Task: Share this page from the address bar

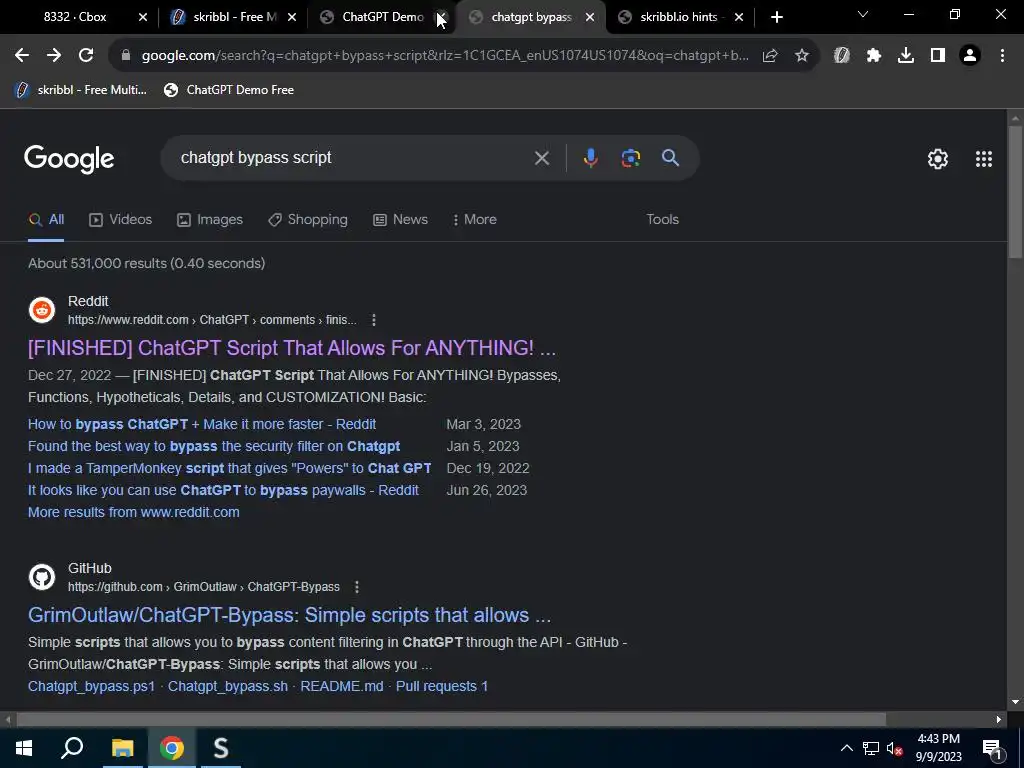Action: tap(770, 56)
